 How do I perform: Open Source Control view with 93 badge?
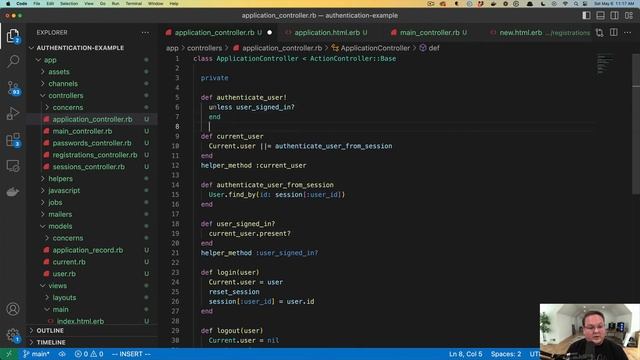13,87
